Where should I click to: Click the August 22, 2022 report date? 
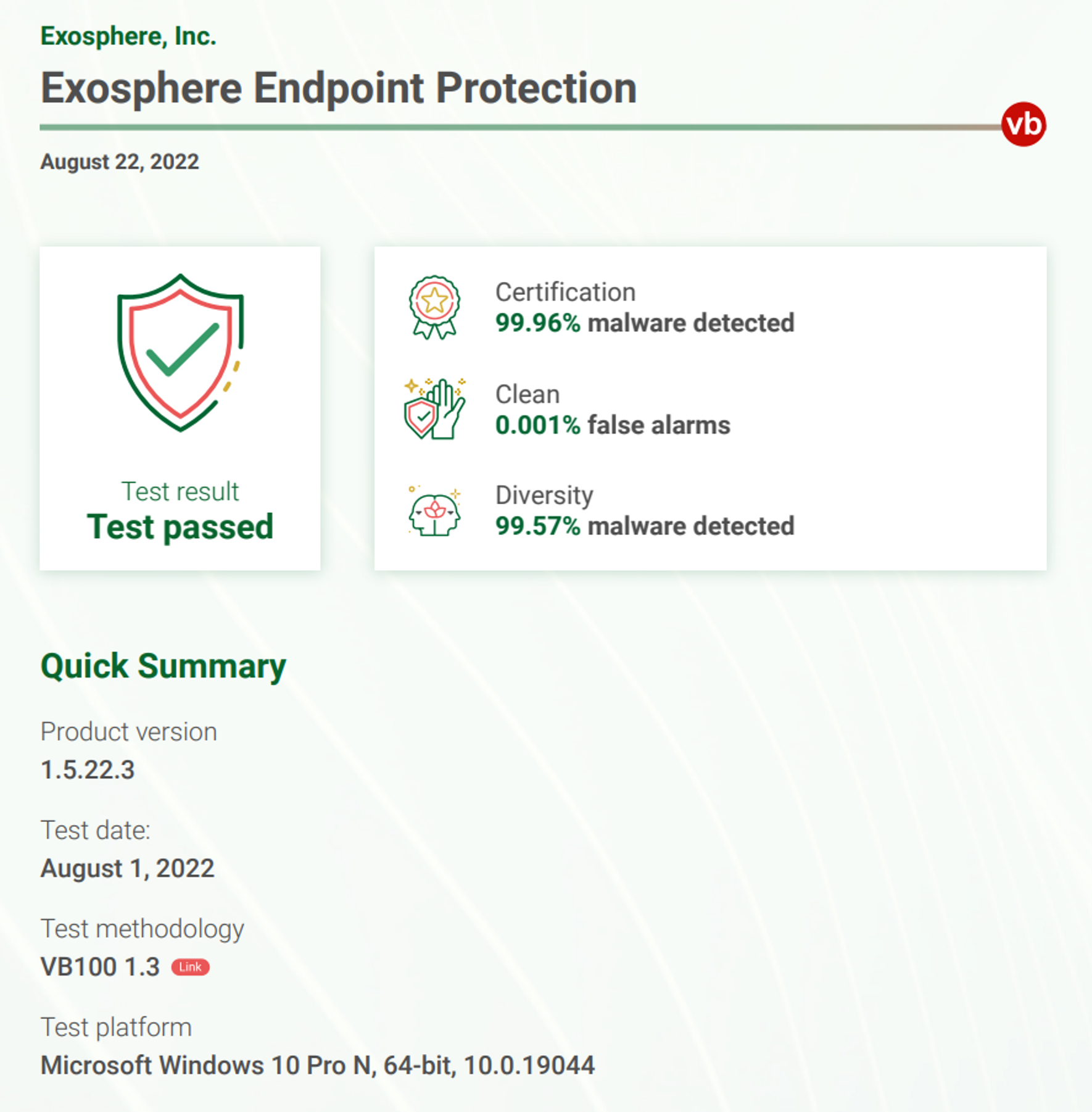click(120, 162)
